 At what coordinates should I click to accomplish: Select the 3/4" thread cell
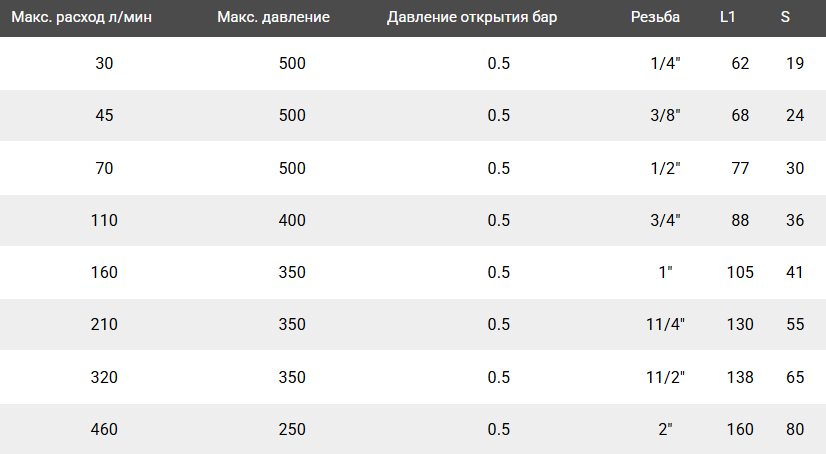point(665,220)
